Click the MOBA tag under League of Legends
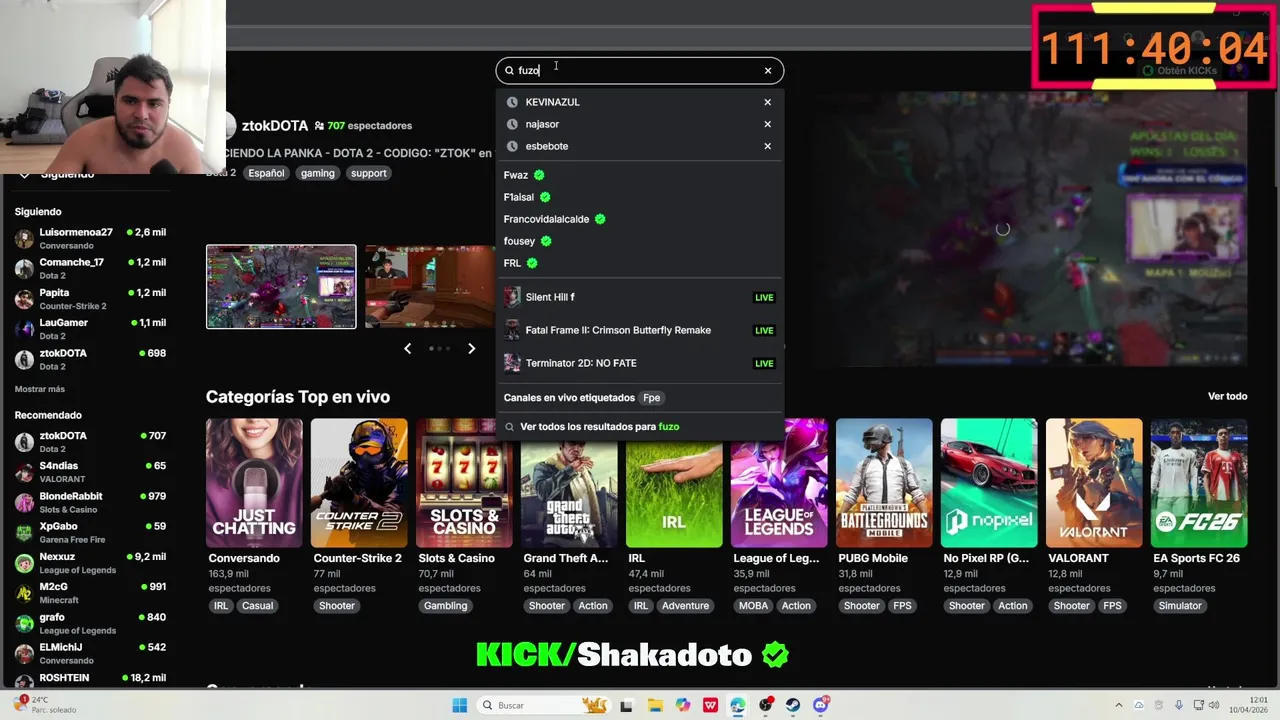Screen dimensions: 1280x720 [753, 606]
